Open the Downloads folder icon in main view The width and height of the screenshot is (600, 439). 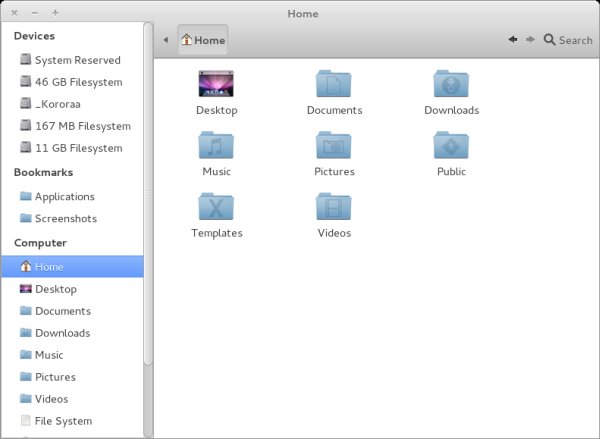click(451, 83)
